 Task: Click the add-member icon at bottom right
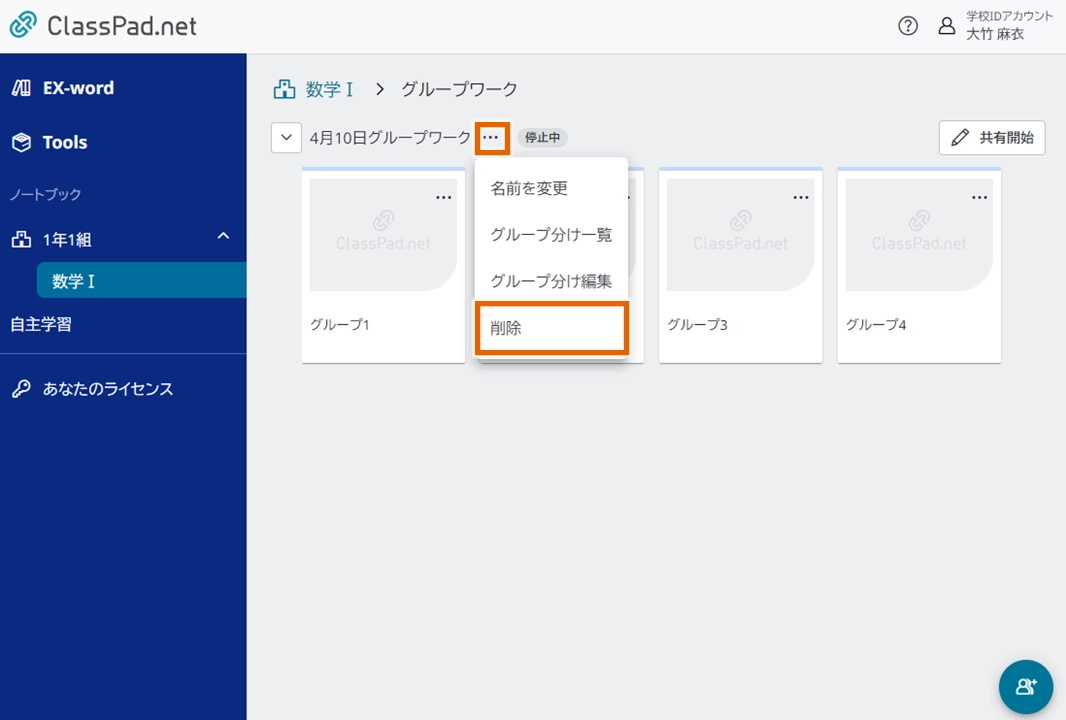[1025, 687]
